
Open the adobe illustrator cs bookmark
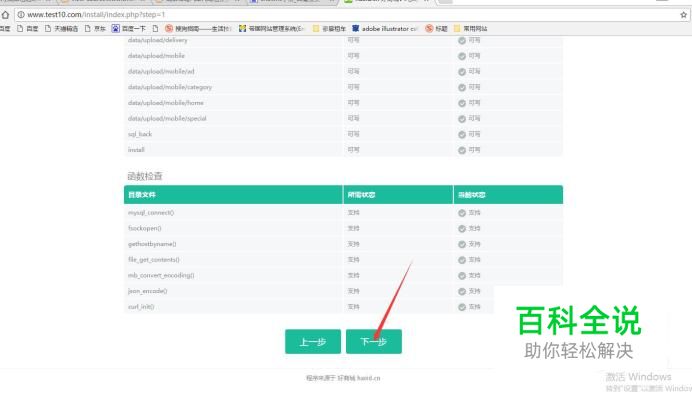[x=384, y=29]
